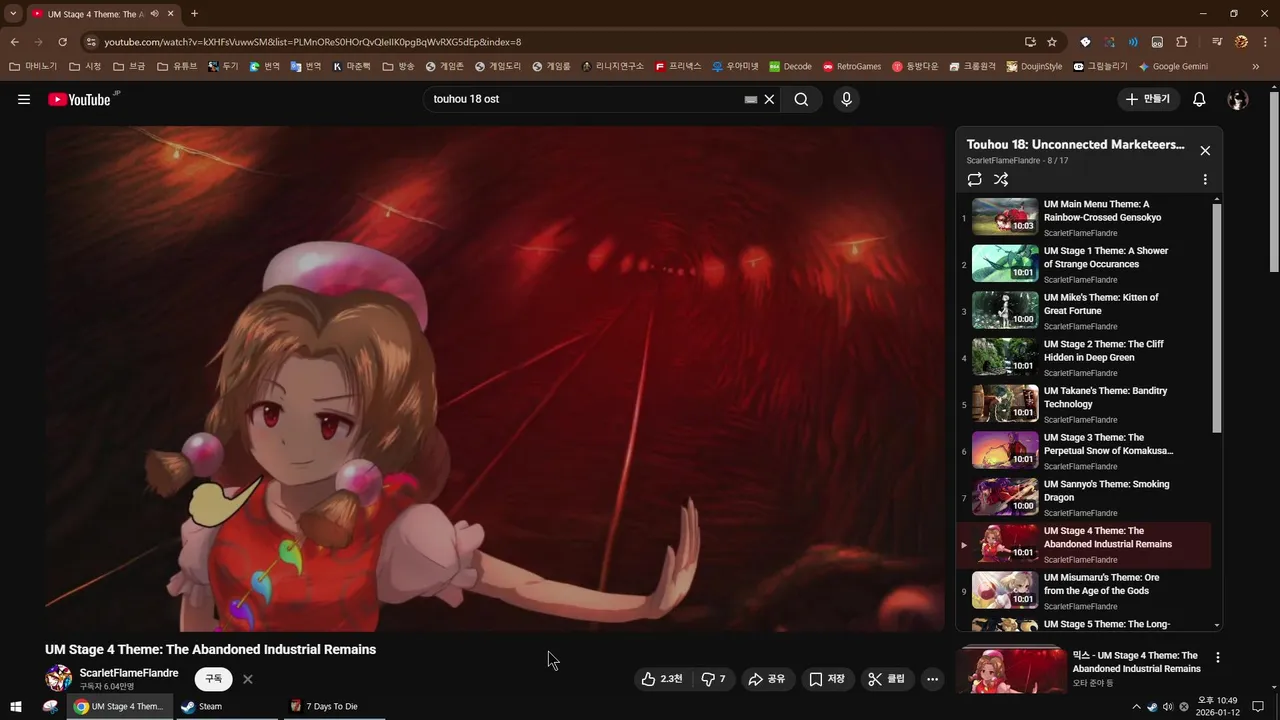Run search with the magnifier button
1280x720 pixels.
coord(802,99)
